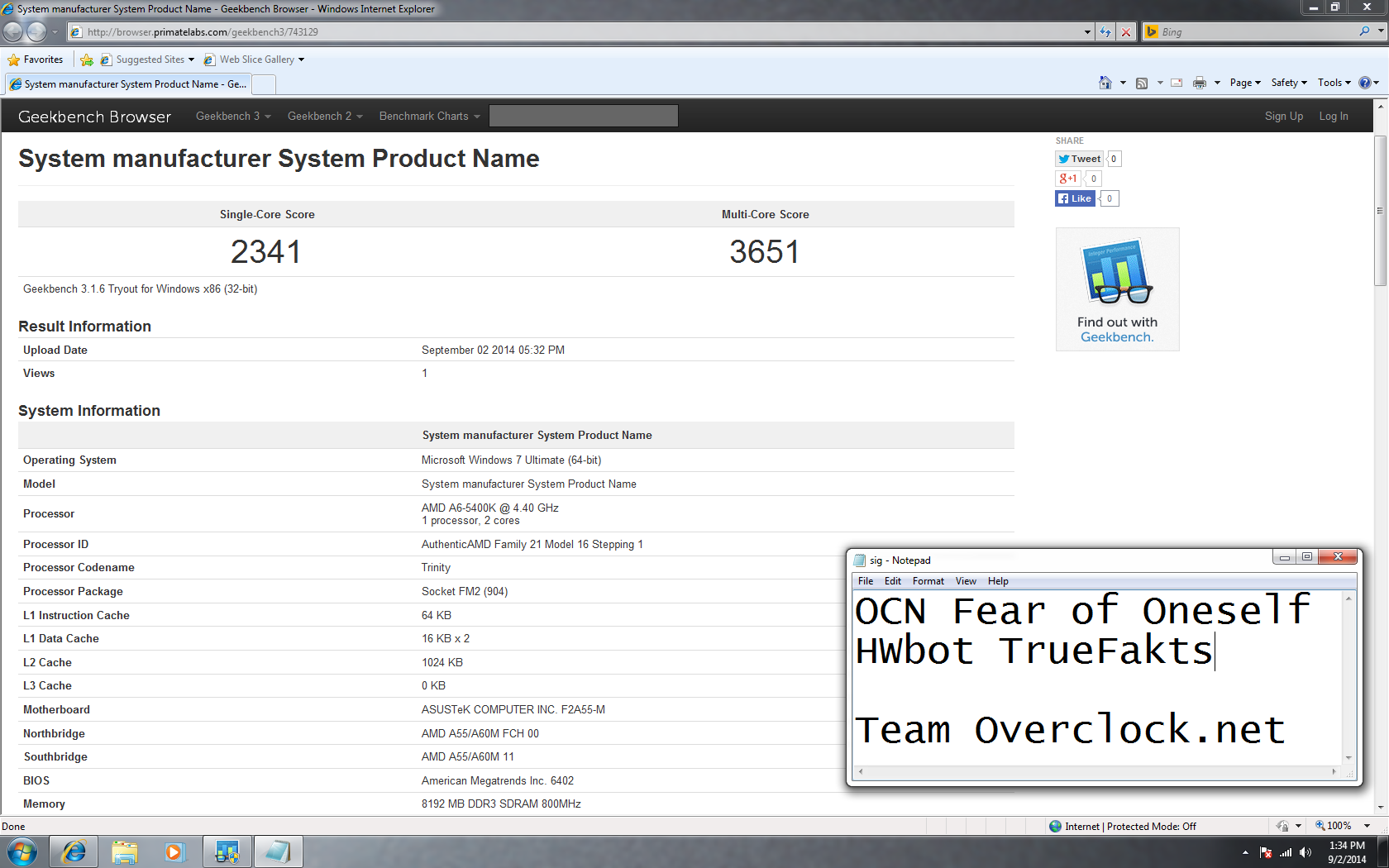Click the taskbar clock showing 1:34 PM
Image resolution: width=1389 pixels, height=868 pixels.
point(1347,852)
